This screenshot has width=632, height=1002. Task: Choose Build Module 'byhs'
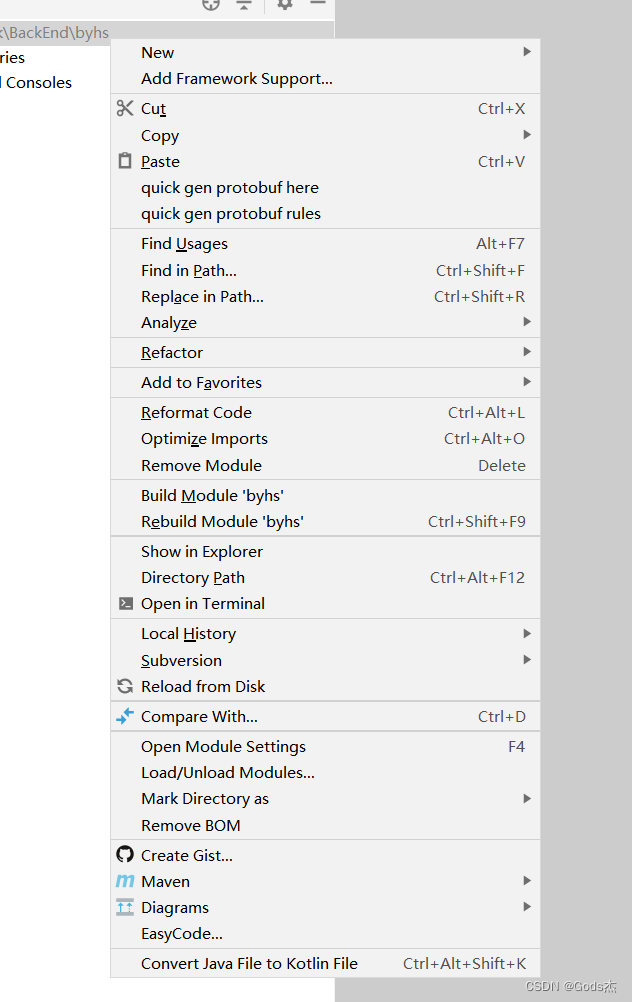325,495
